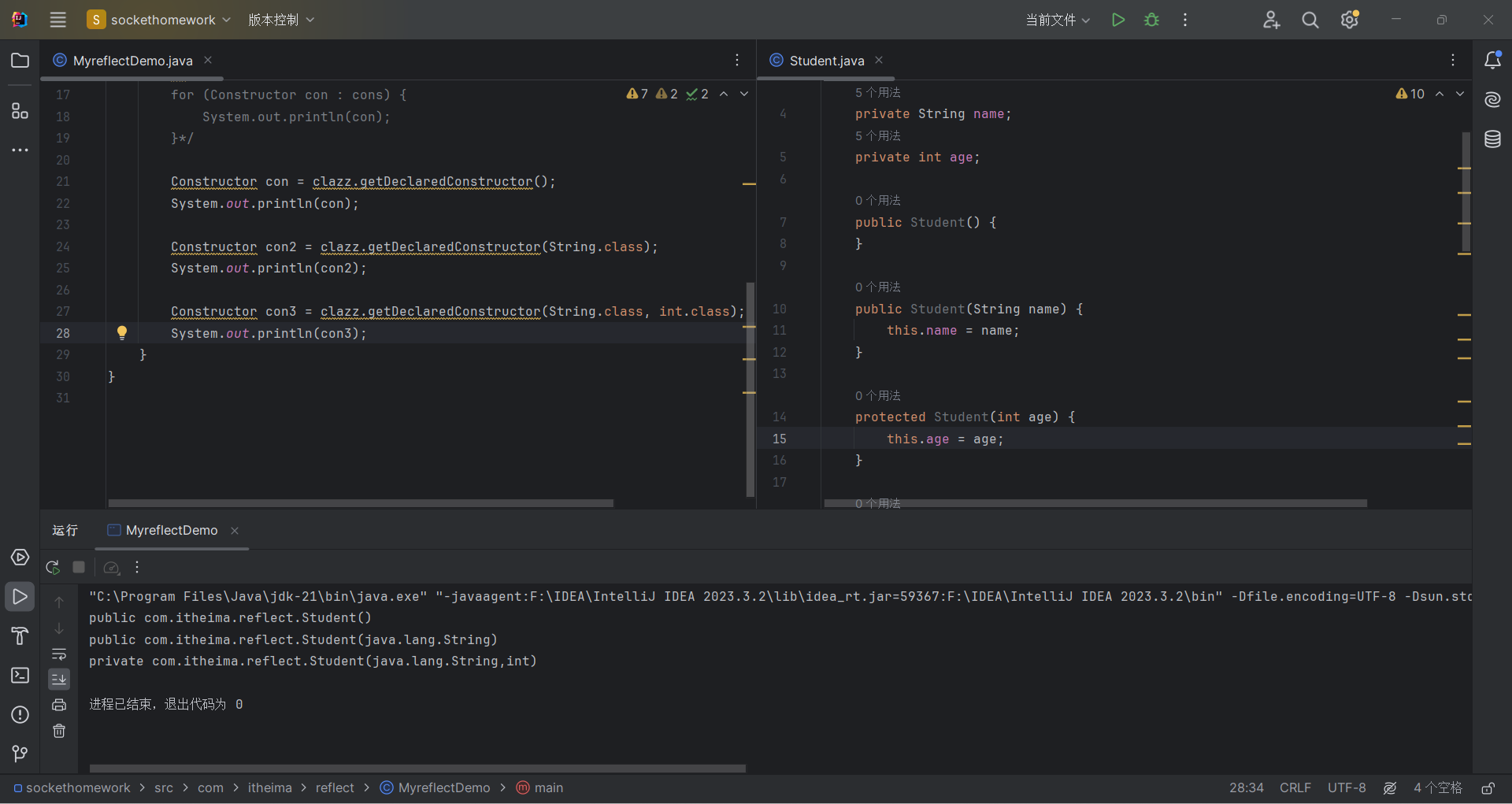The width and height of the screenshot is (1512, 804).
Task: Open cursor position 28:34 go-to-line
Action: tap(1246, 787)
